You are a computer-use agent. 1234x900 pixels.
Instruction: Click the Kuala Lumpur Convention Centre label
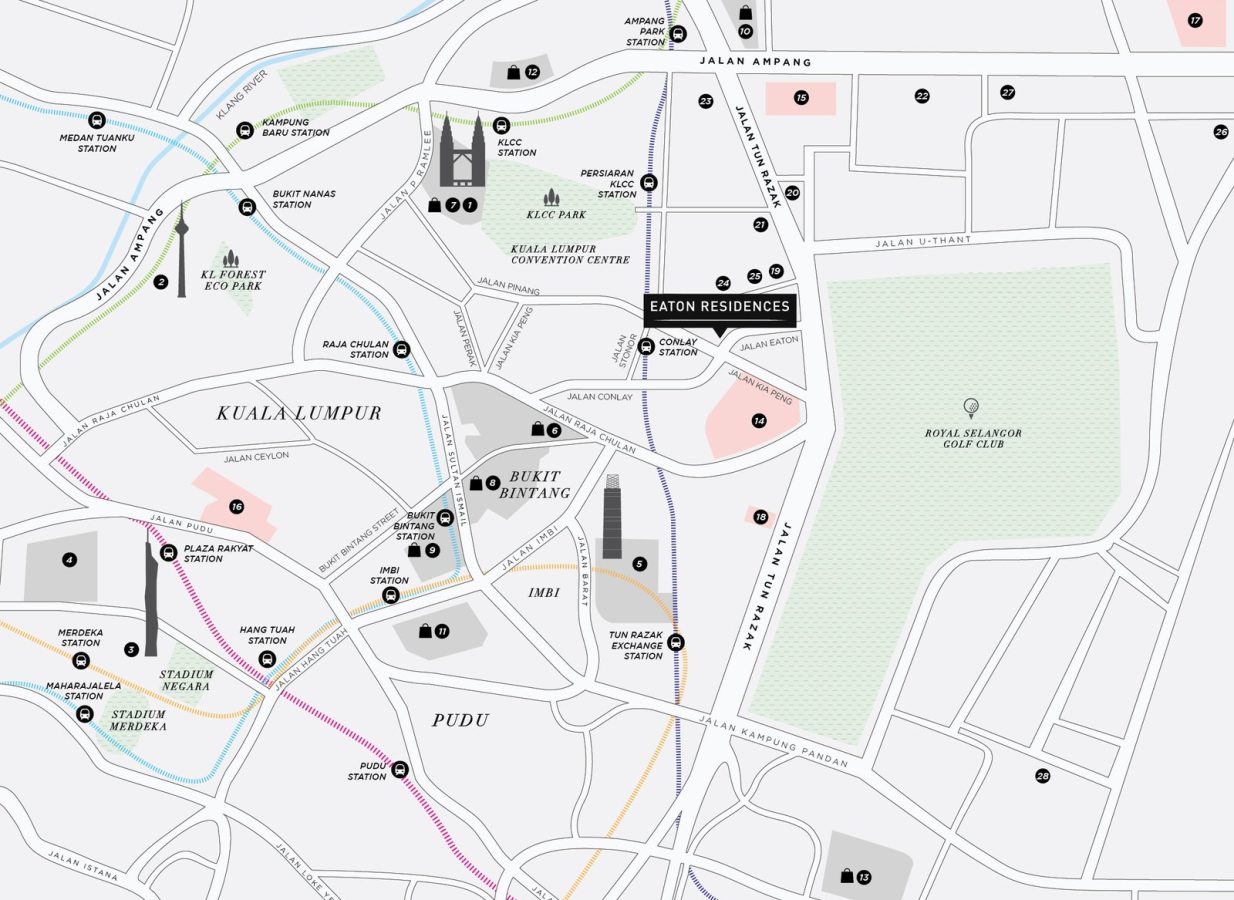point(570,254)
